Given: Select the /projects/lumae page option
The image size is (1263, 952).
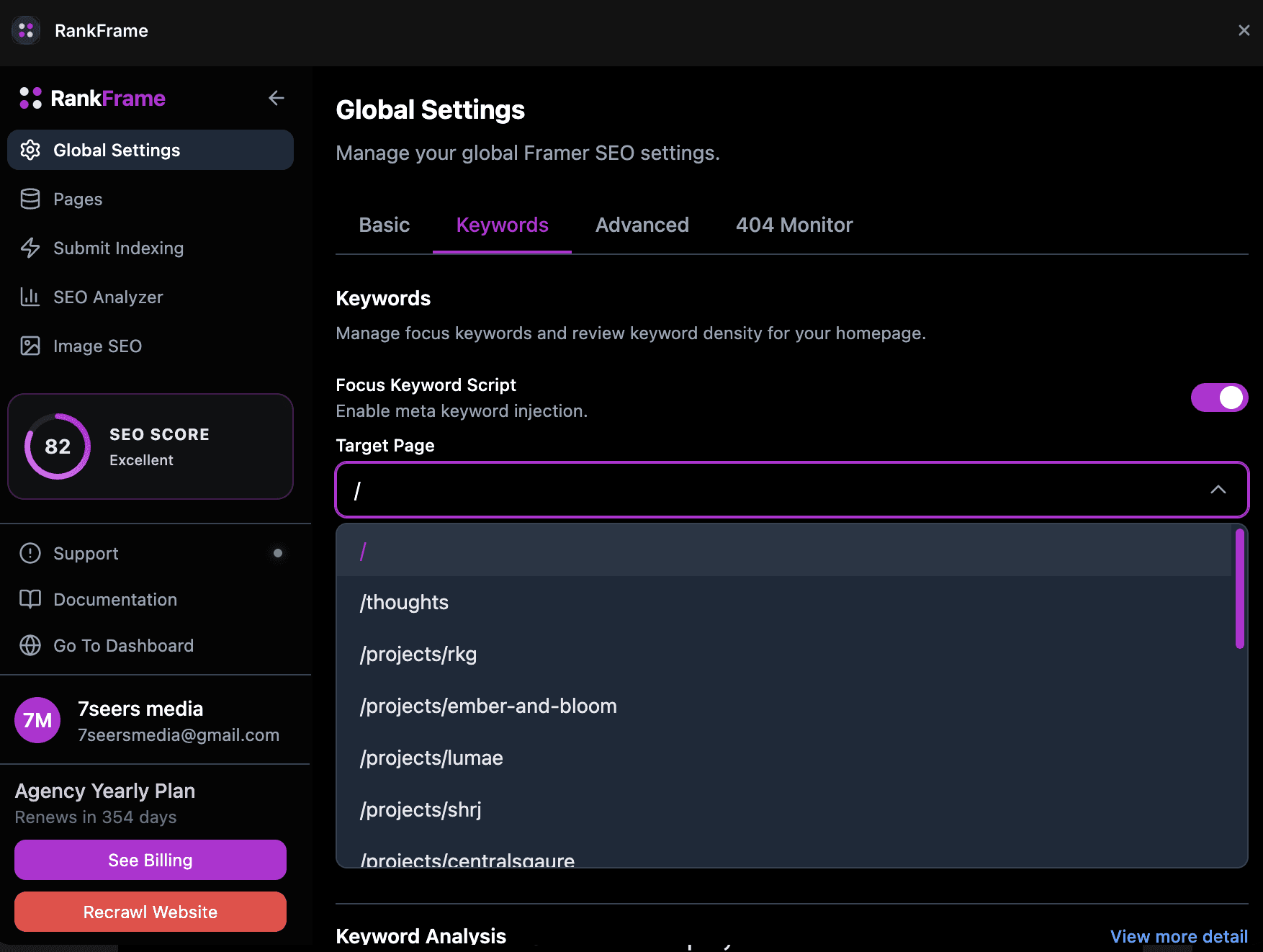Looking at the screenshot, I should [x=785, y=758].
